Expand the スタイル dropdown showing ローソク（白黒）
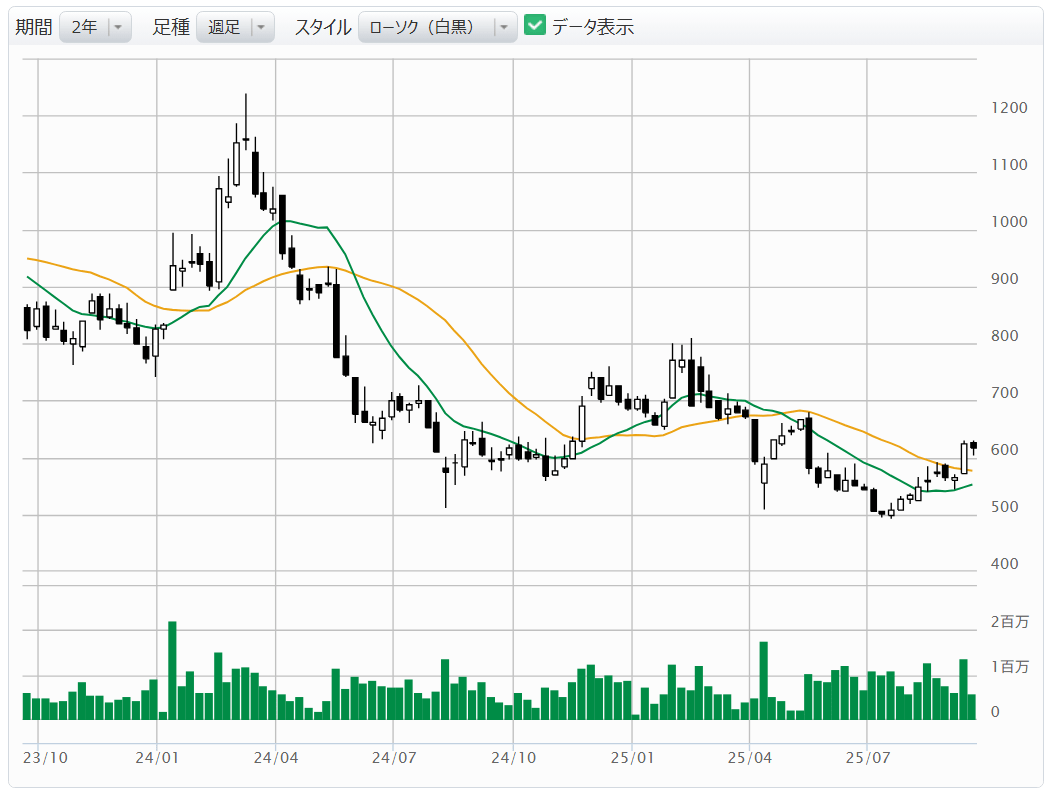 437,27
